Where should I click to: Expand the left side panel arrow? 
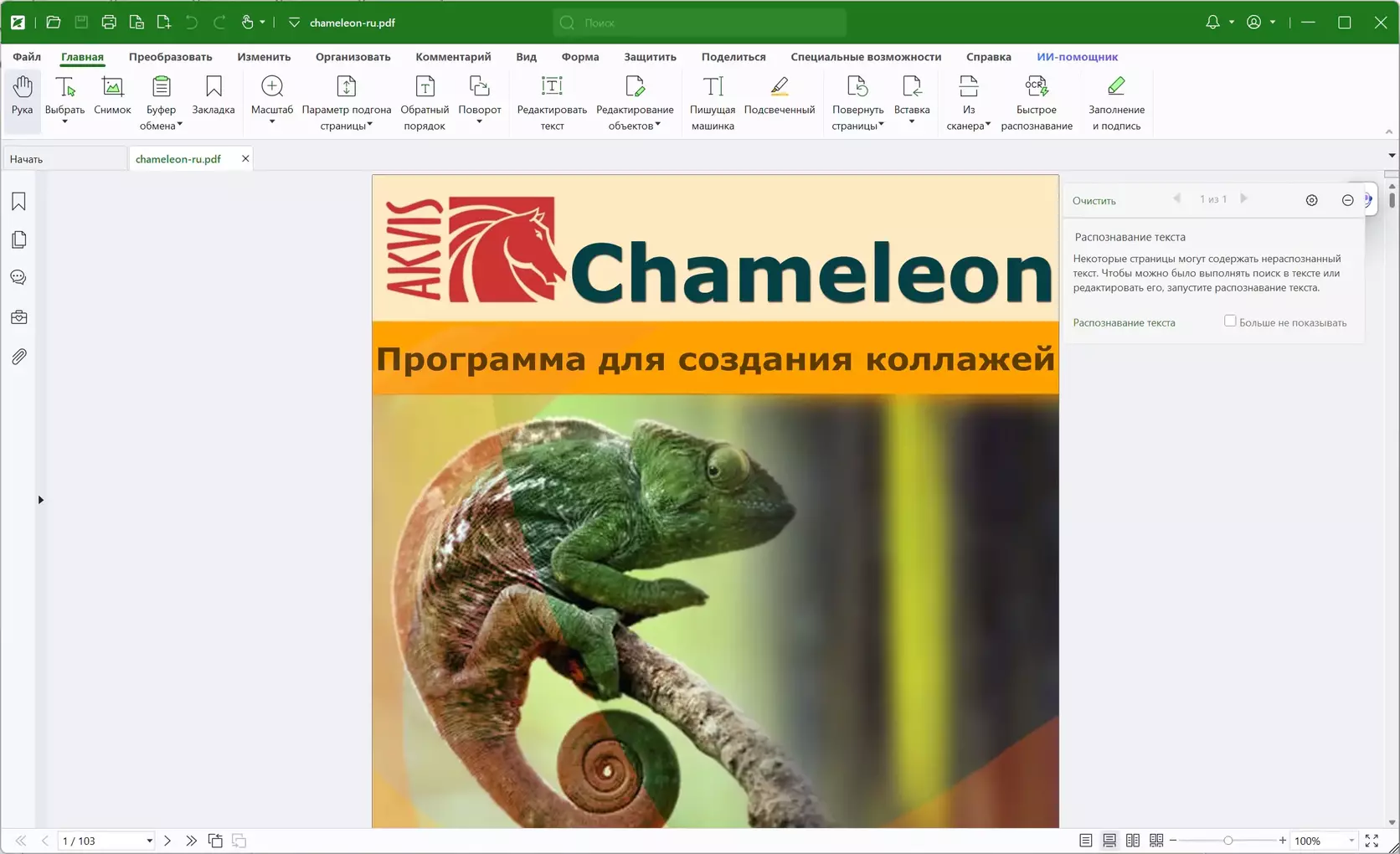point(40,500)
